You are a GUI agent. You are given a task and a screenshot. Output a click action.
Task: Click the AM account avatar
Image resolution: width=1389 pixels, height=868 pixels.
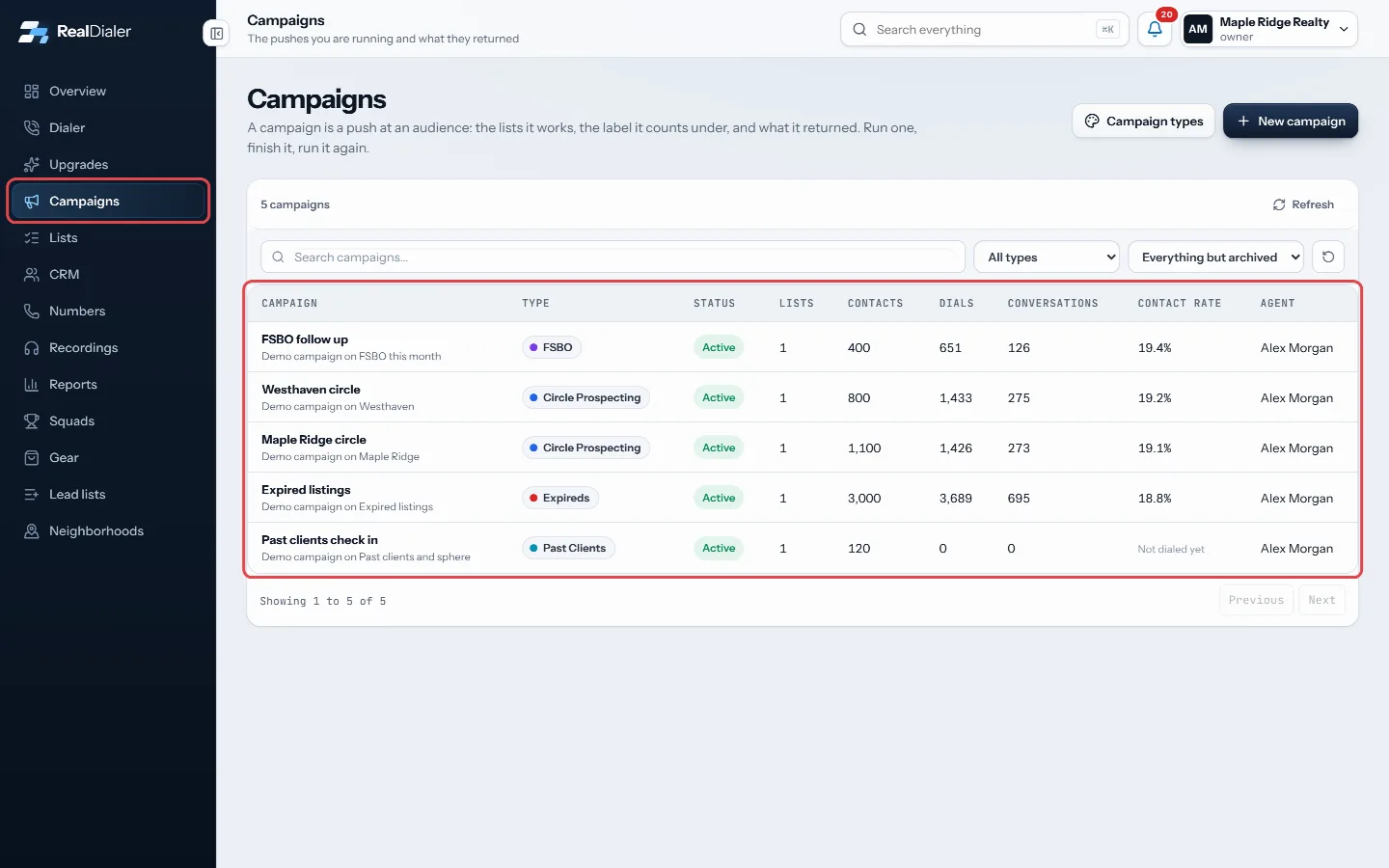1198,29
